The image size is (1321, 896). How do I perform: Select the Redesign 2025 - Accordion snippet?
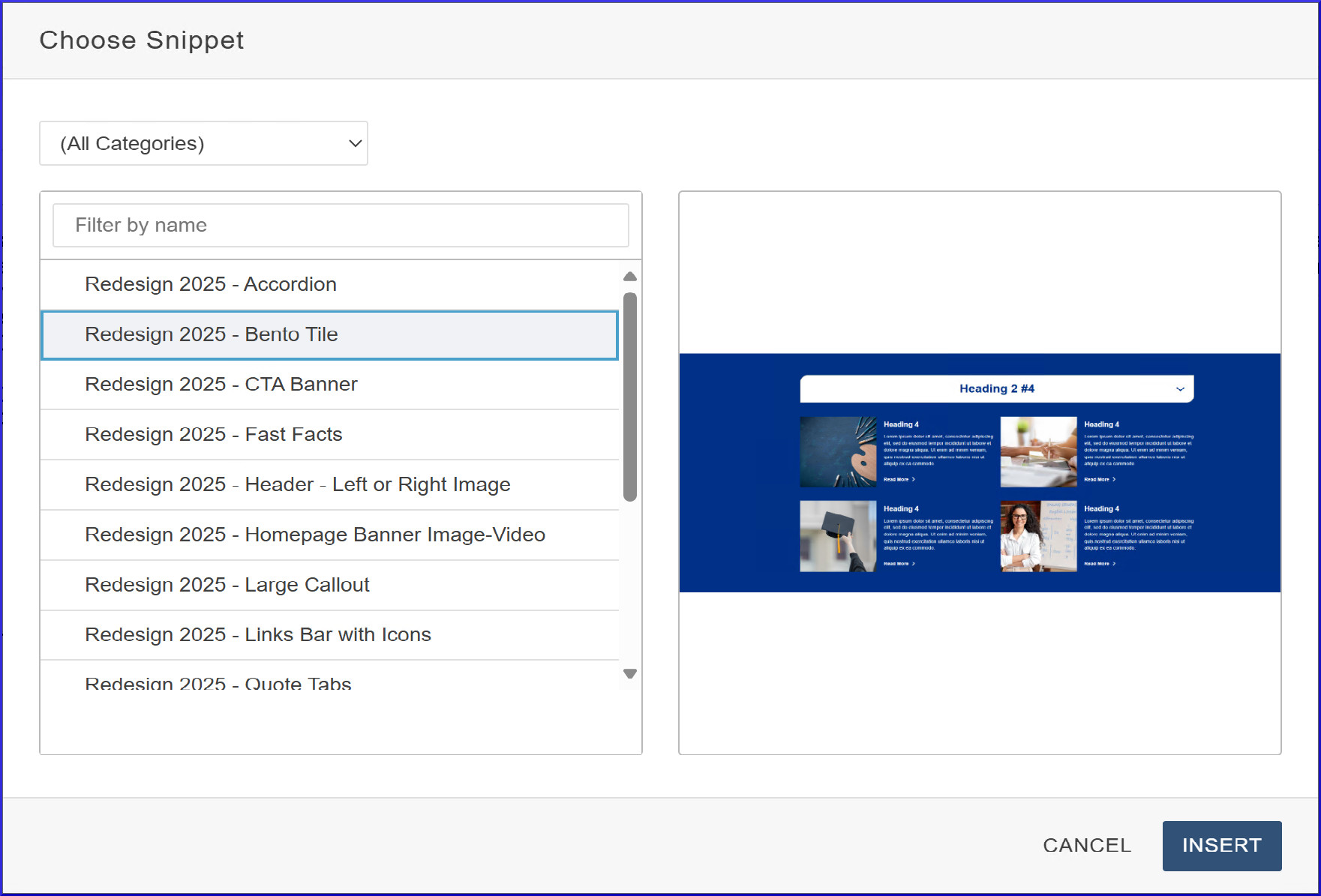(211, 284)
